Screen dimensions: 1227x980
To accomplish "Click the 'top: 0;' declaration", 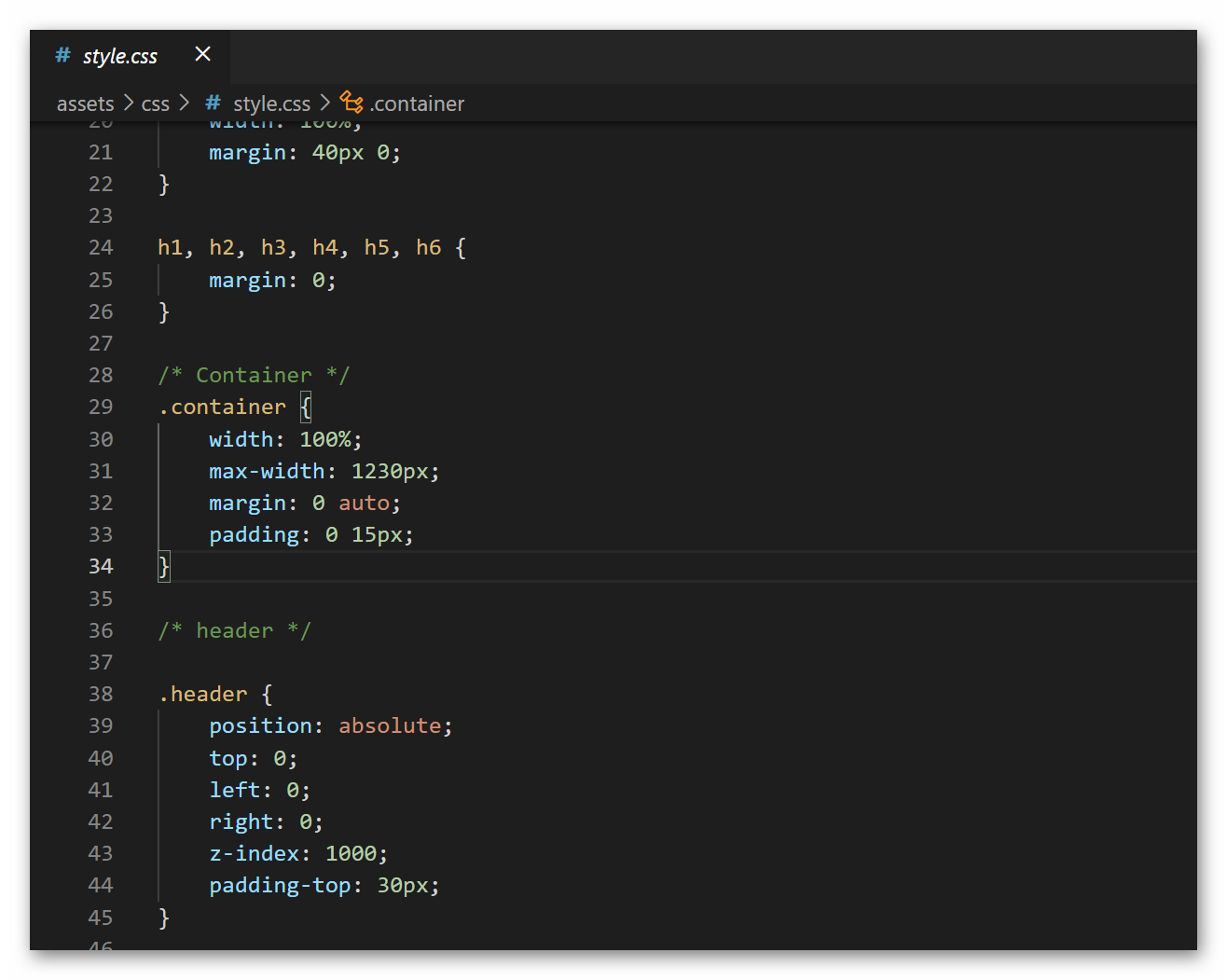I will pyautogui.click(x=253, y=758).
